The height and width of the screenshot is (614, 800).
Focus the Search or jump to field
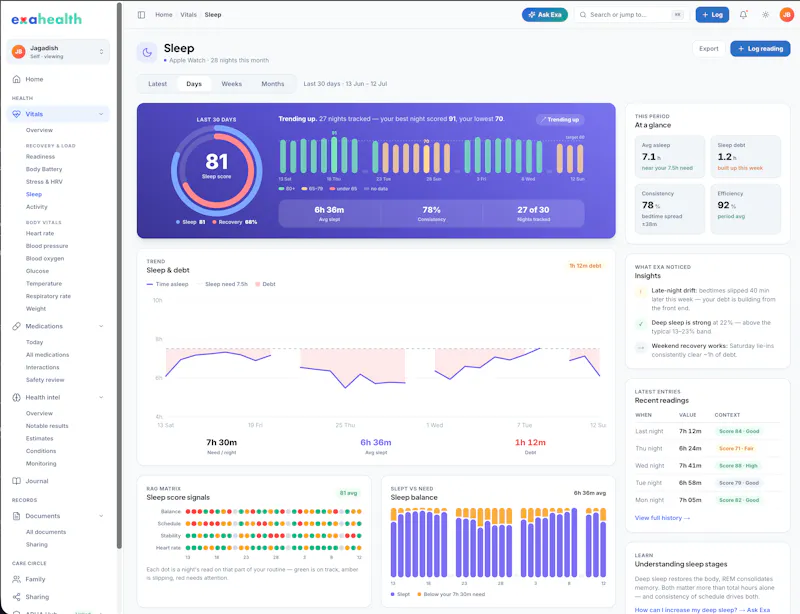(x=633, y=15)
